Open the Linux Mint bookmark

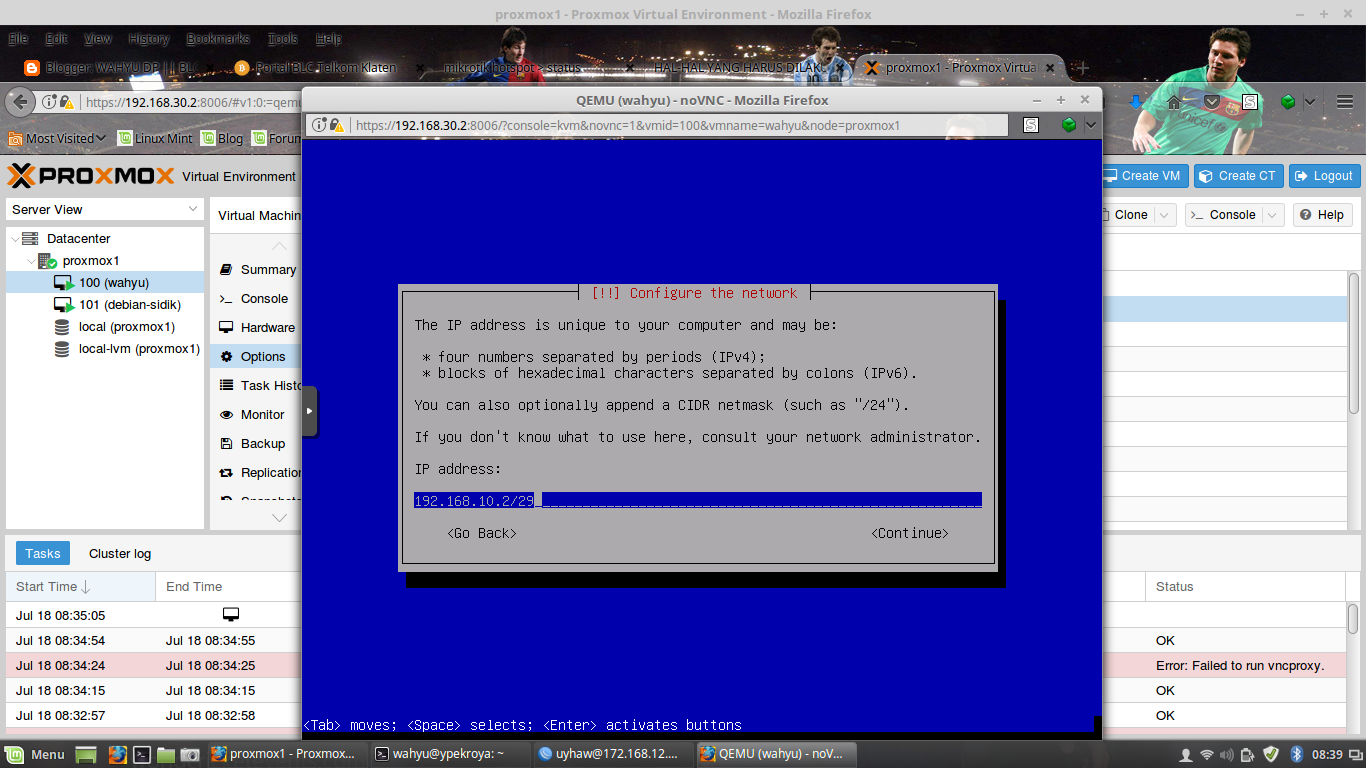click(x=155, y=138)
